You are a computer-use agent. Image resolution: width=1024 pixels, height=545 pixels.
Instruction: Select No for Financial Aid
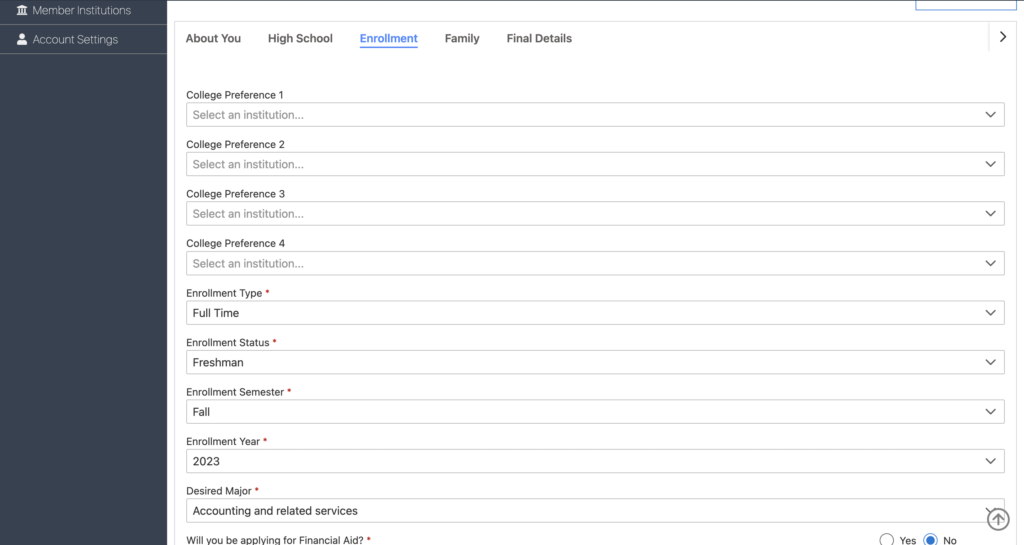click(930, 540)
